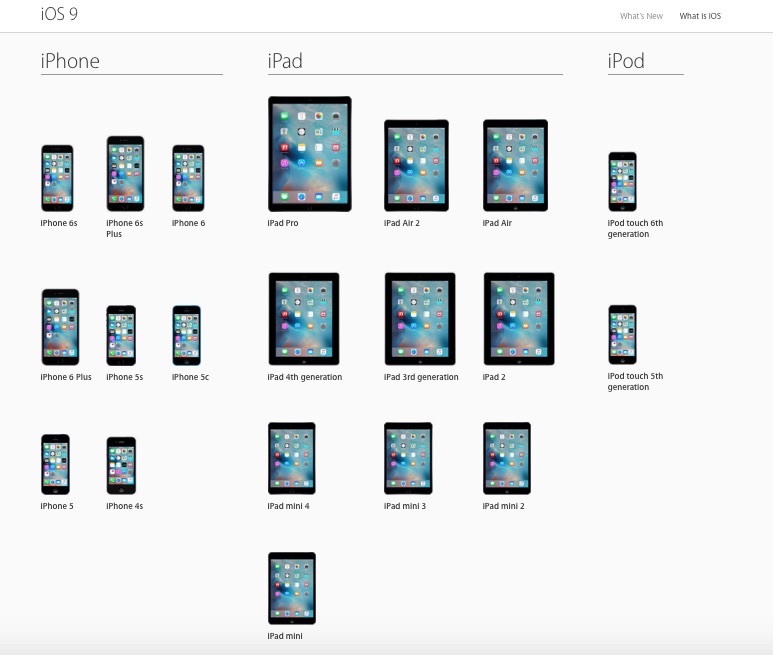The width and height of the screenshot is (773, 655).
Task: Select the iPad 2 device image
Action: pos(519,319)
